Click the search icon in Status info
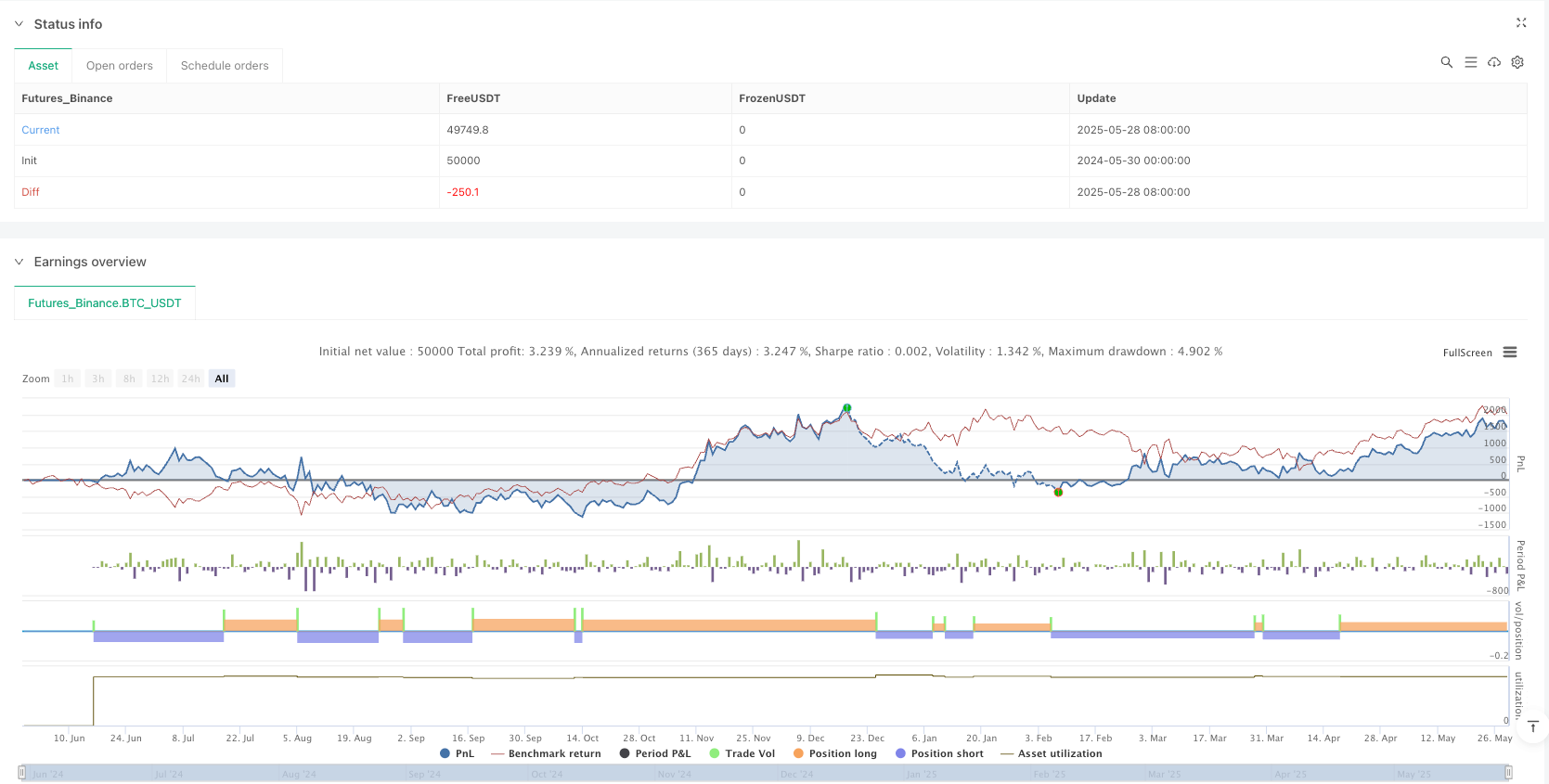Image resolution: width=1549 pixels, height=784 pixels. 1446,62
